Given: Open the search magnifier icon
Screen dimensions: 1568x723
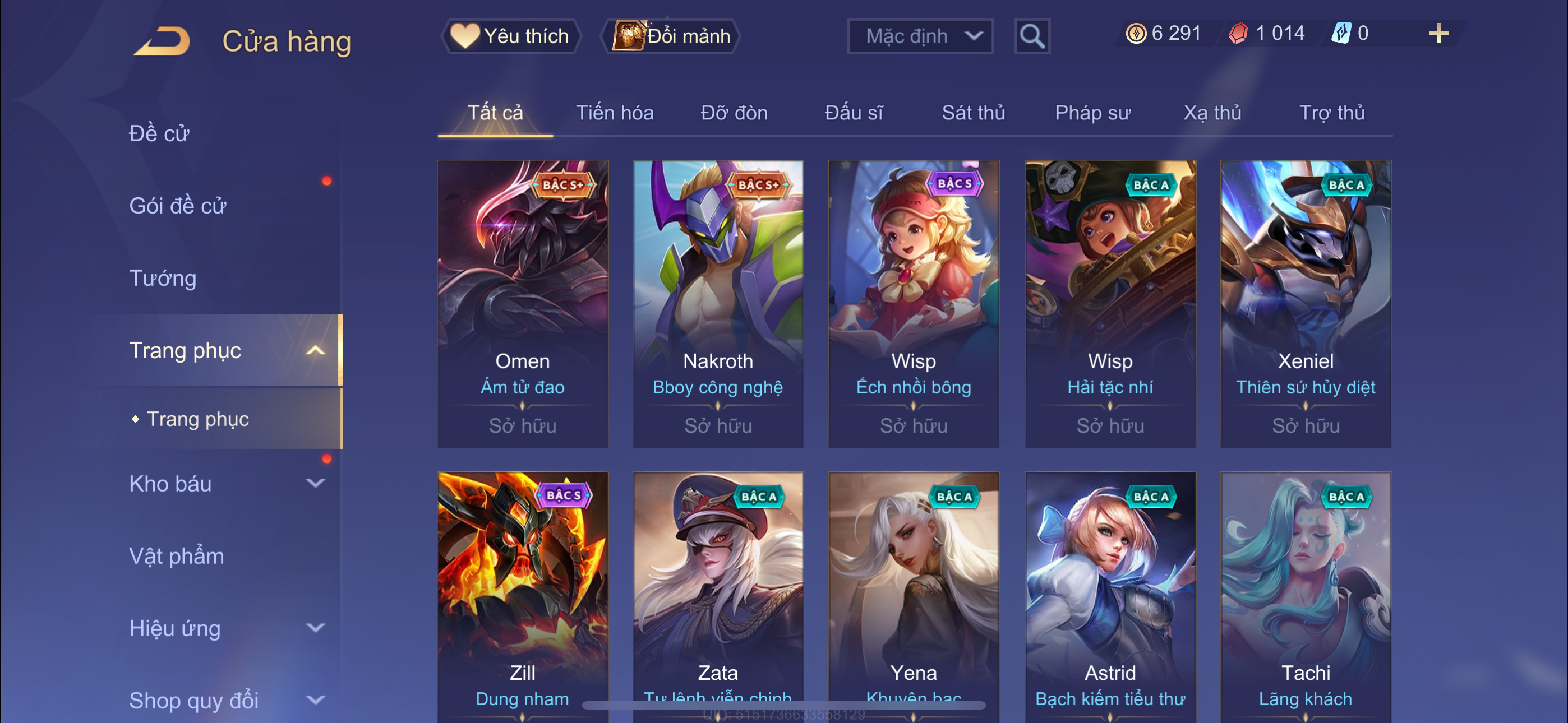Looking at the screenshot, I should [x=1032, y=36].
